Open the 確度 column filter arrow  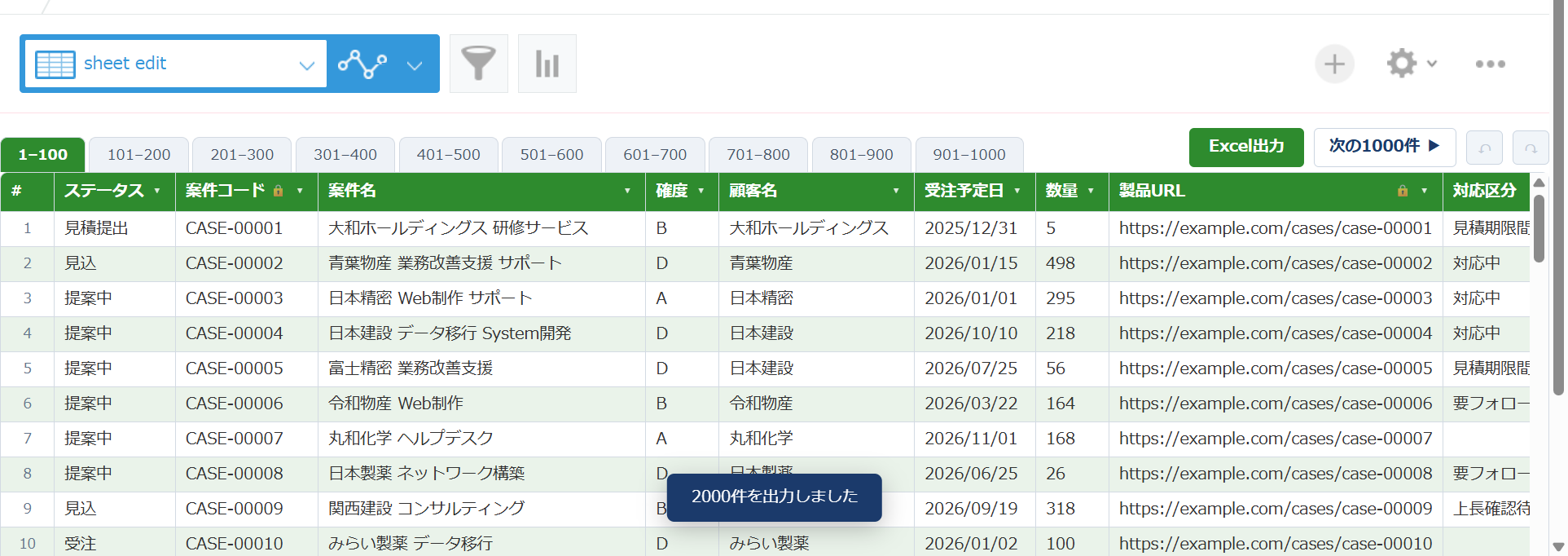[701, 191]
